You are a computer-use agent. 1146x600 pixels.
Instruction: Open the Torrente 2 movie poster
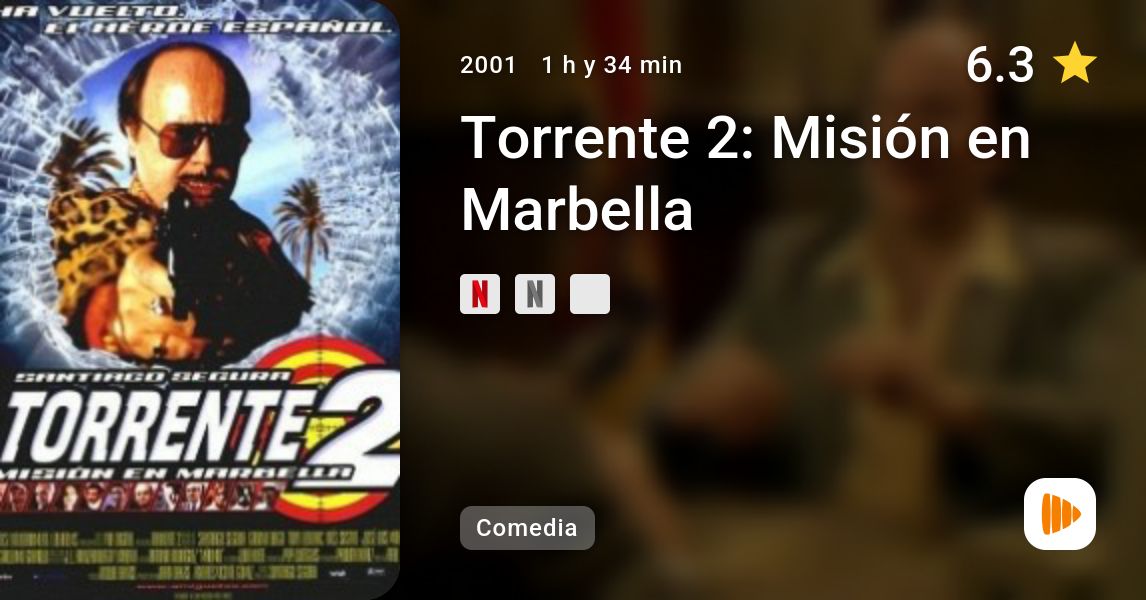coord(200,300)
